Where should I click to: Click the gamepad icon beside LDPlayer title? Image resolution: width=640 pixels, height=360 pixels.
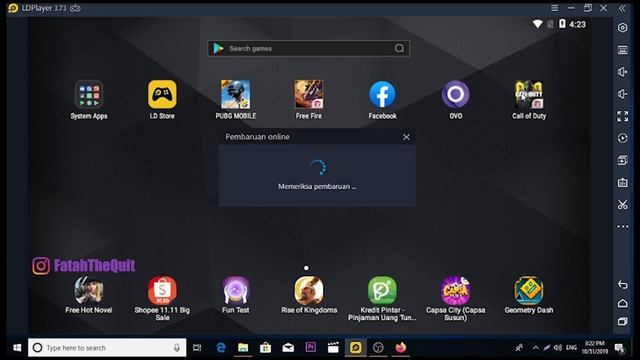click(x=75, y=8)
